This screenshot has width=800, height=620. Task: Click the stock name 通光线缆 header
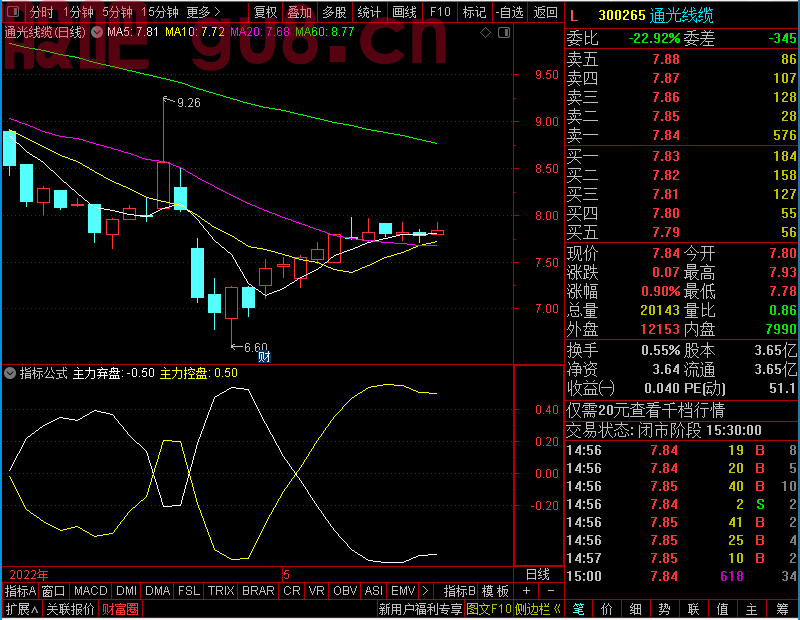click(682, 16)
